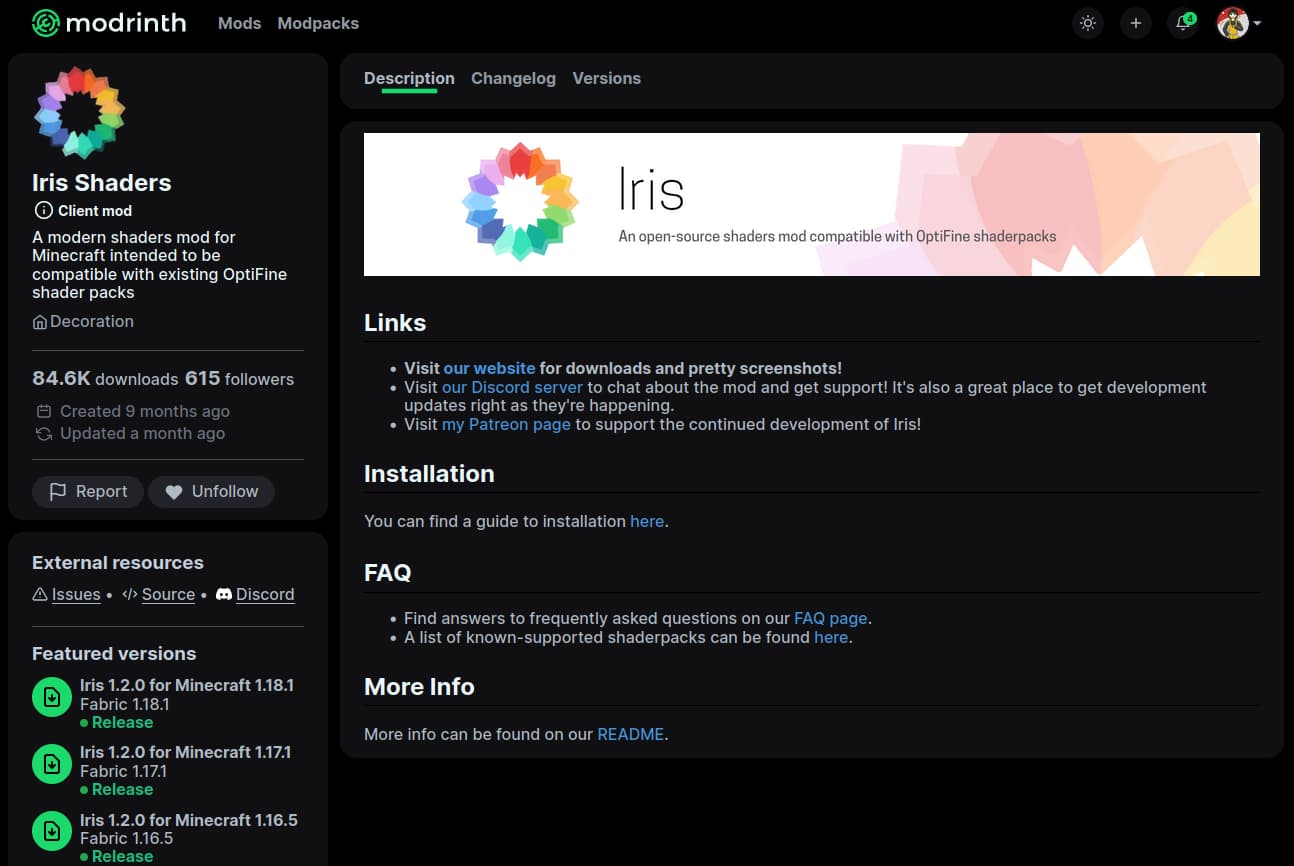Click the Report button

pyautogui.click(x=87, y=491)
